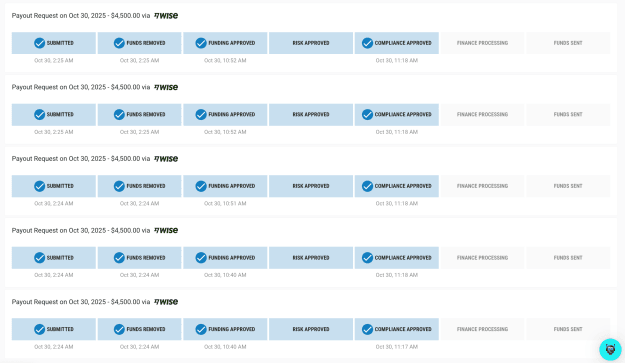
Task: Click the Submitted label in the fourth payout card
Action: [60, 258]
